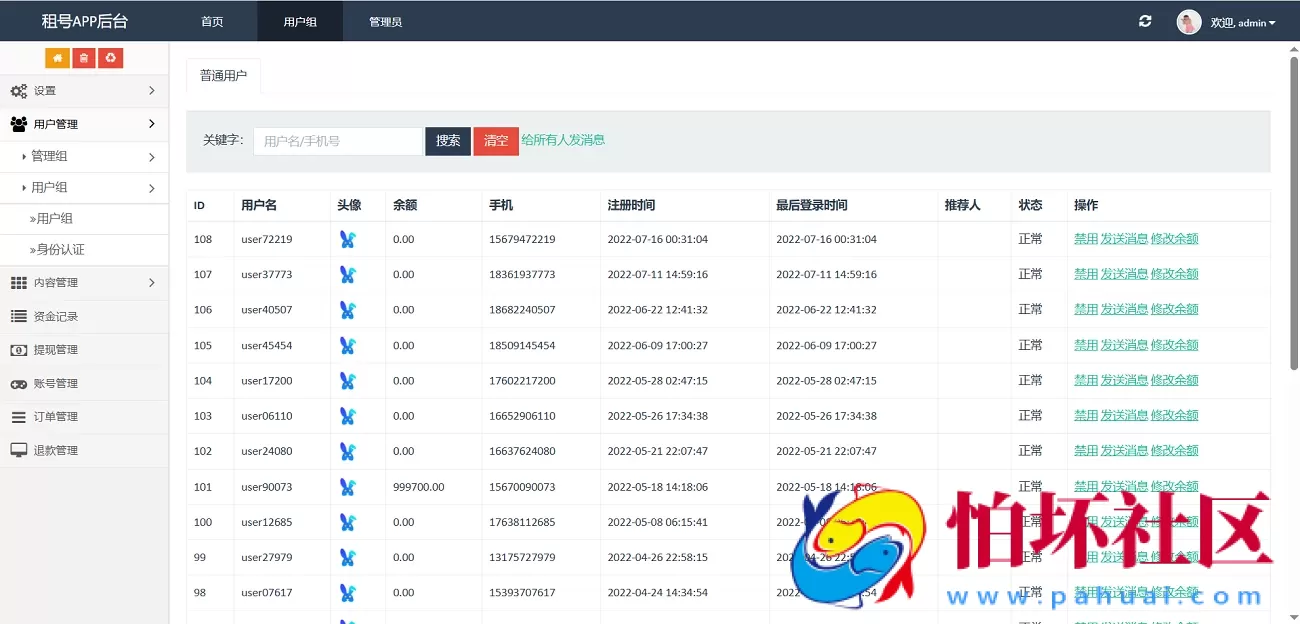1300x624 pixels.
Task: Expand the 设置 menu chevron
Action: (x=152, y=90)
